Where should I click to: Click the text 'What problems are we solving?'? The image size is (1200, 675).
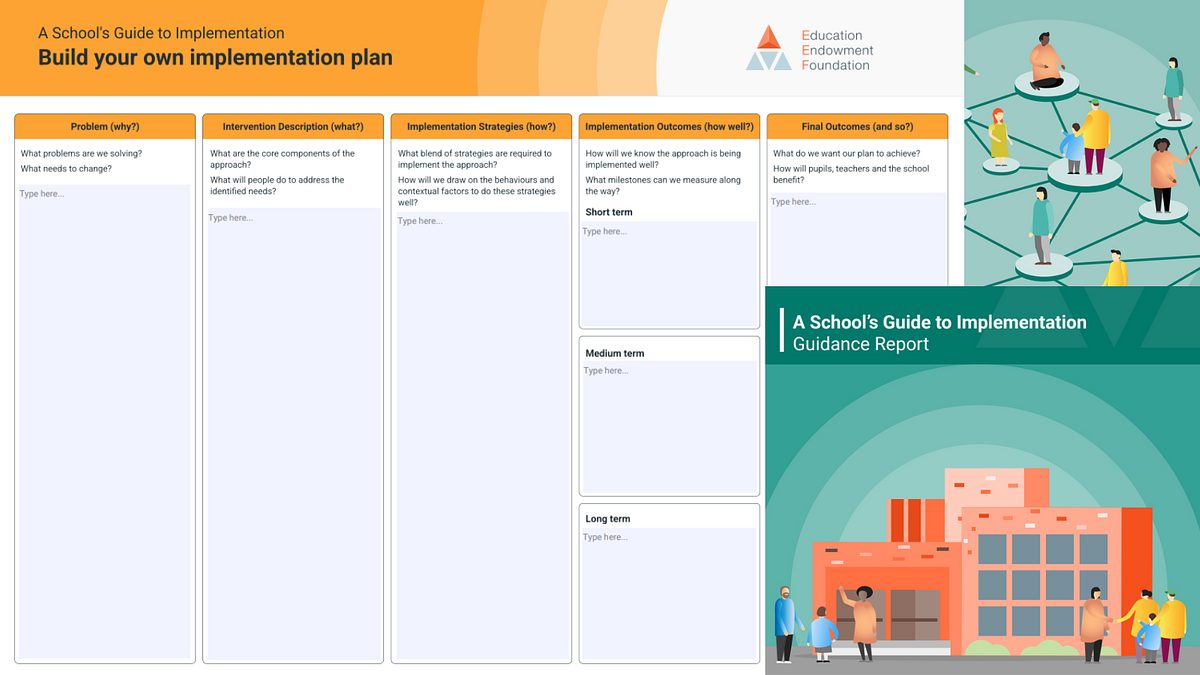(81, 154)
